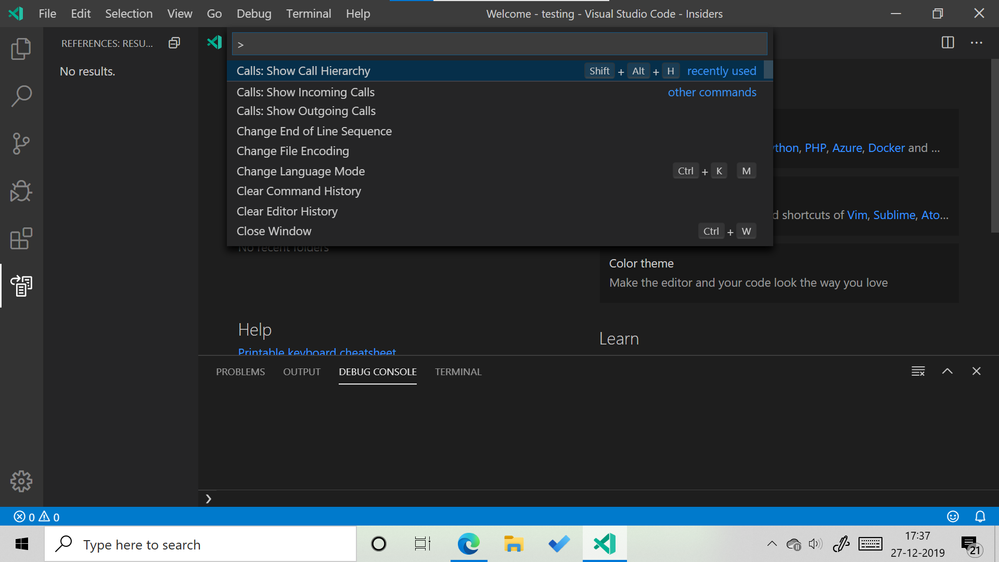
Task: Click the editor vertical scrollbar
Action: (995, 147)
